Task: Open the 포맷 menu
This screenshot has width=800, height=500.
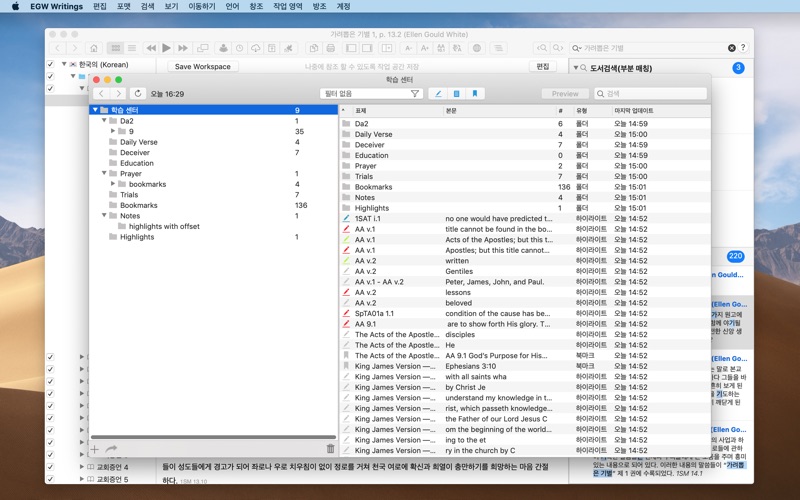Action: (x=123, y=6)
